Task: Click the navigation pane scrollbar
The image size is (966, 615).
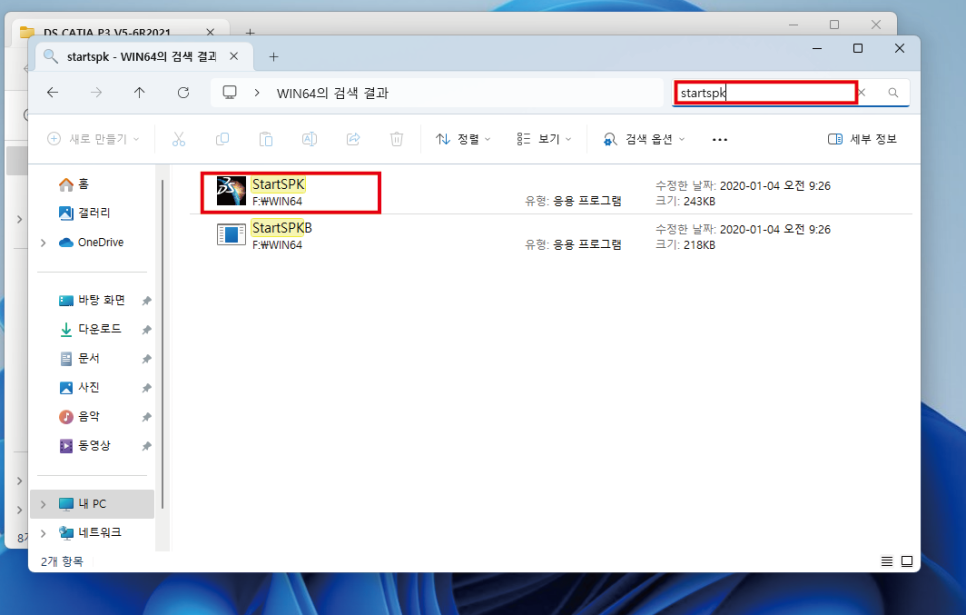Action: pos(163,344)
